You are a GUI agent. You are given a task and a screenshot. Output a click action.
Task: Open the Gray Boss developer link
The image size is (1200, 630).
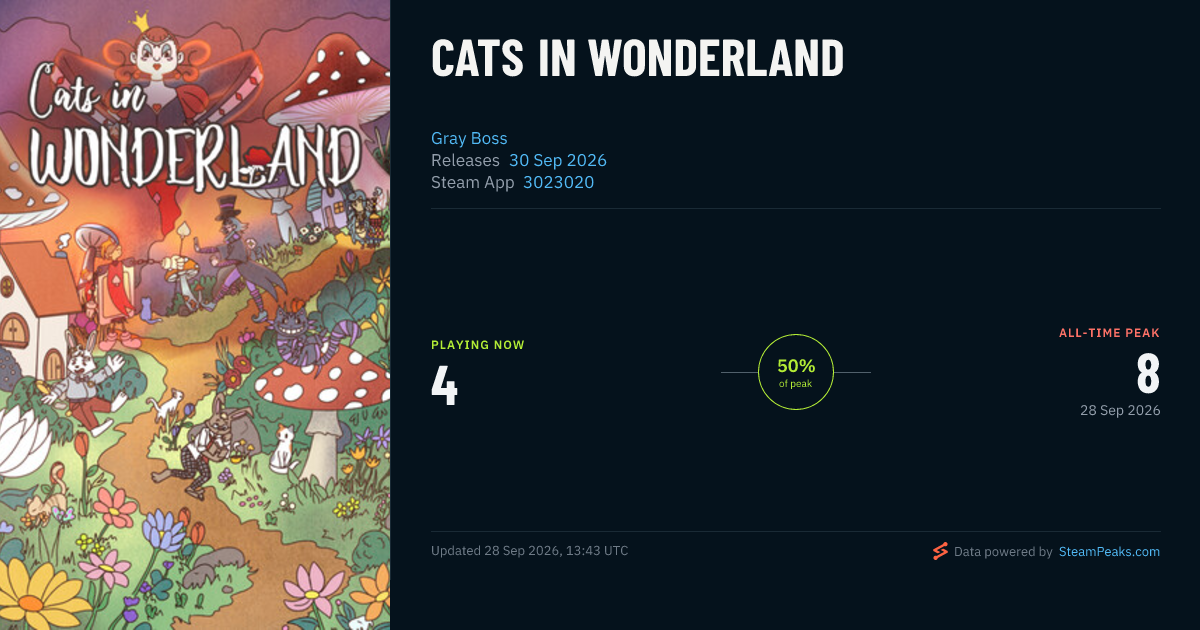(x=469, y=138)
